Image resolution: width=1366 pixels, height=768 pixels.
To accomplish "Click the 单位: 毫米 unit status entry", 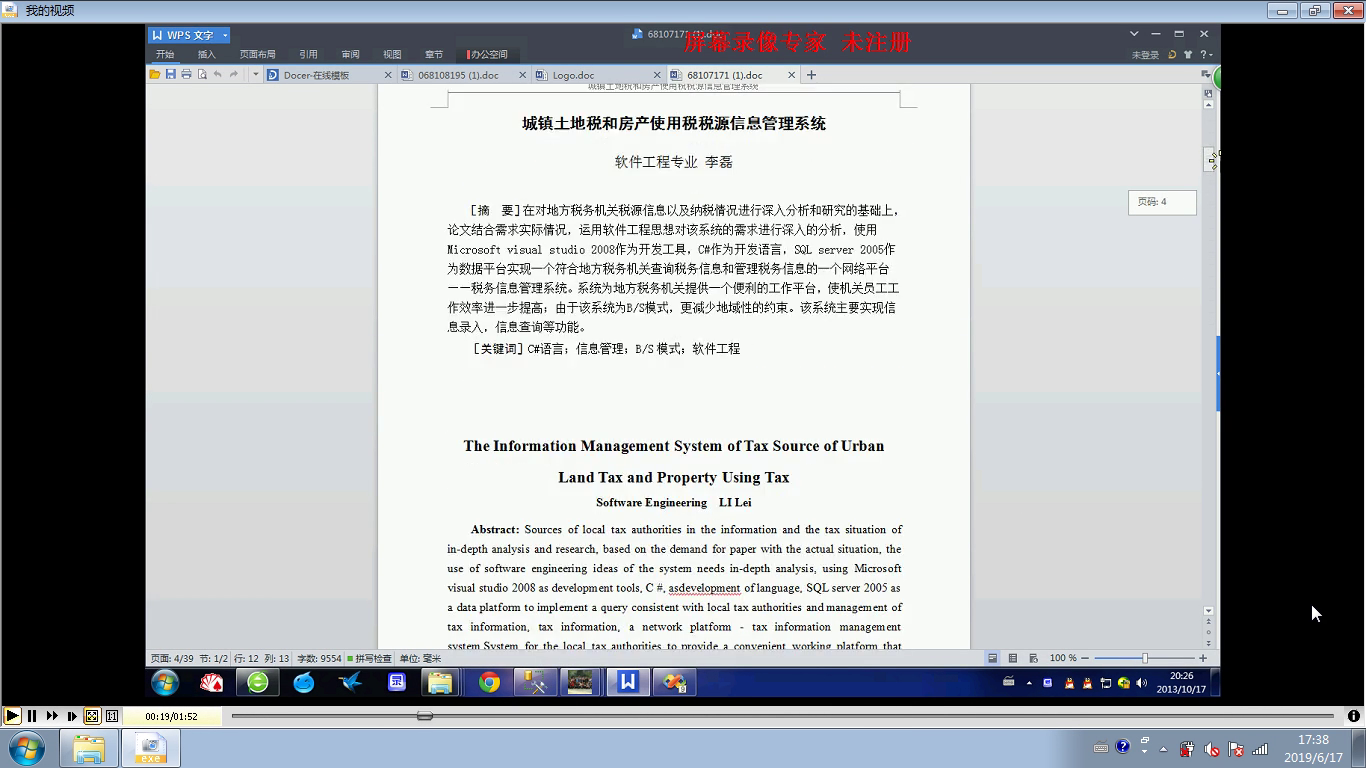I will [420, 658].
